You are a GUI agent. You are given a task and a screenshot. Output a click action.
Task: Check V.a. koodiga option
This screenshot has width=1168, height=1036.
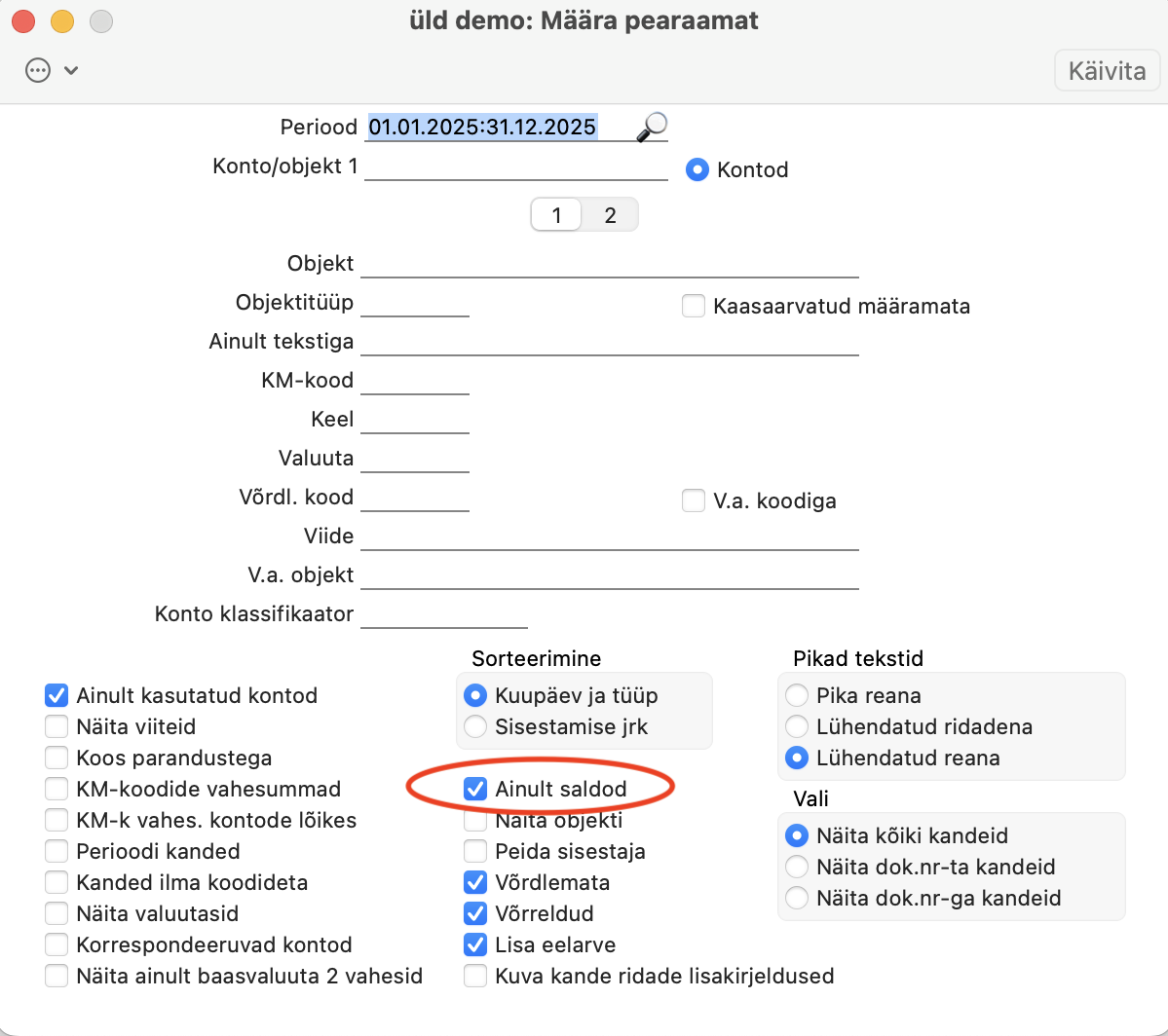(x=694, y=500)
